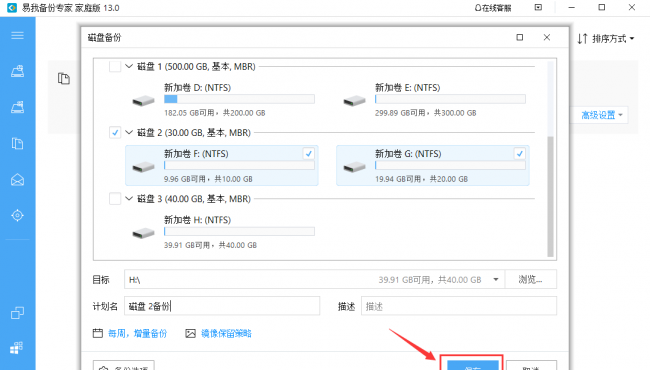Click the 磁盘 3 (40.00 GB) header text
650x370 pixels.
click(x=194, y=199)
